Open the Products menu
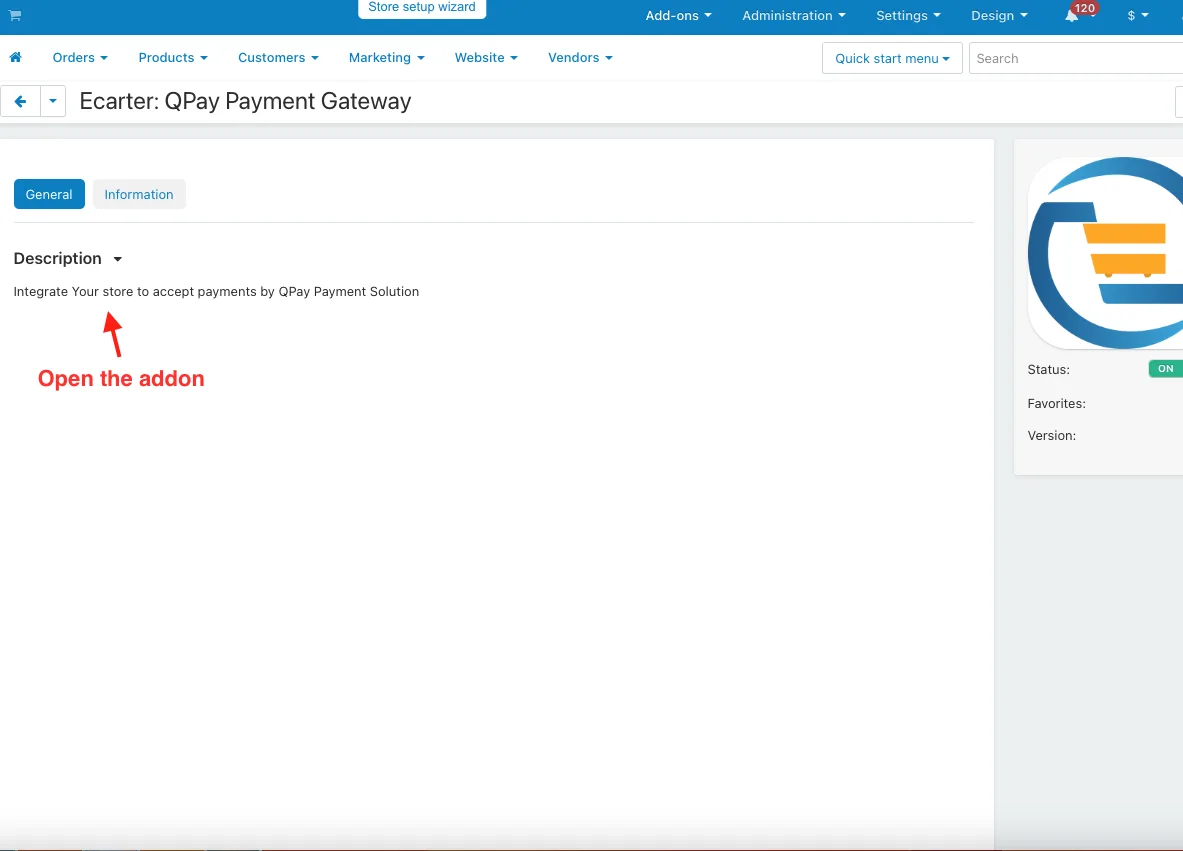The height and width of the screenshot is (851, 1183). (173, 57)
